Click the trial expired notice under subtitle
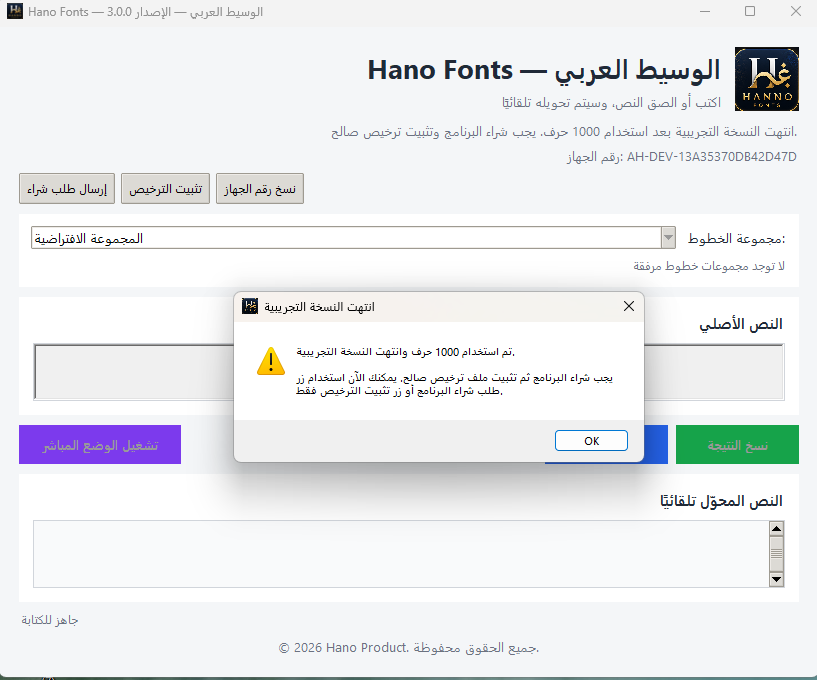This screenshot has height=680, width=817. pos(564,132)
